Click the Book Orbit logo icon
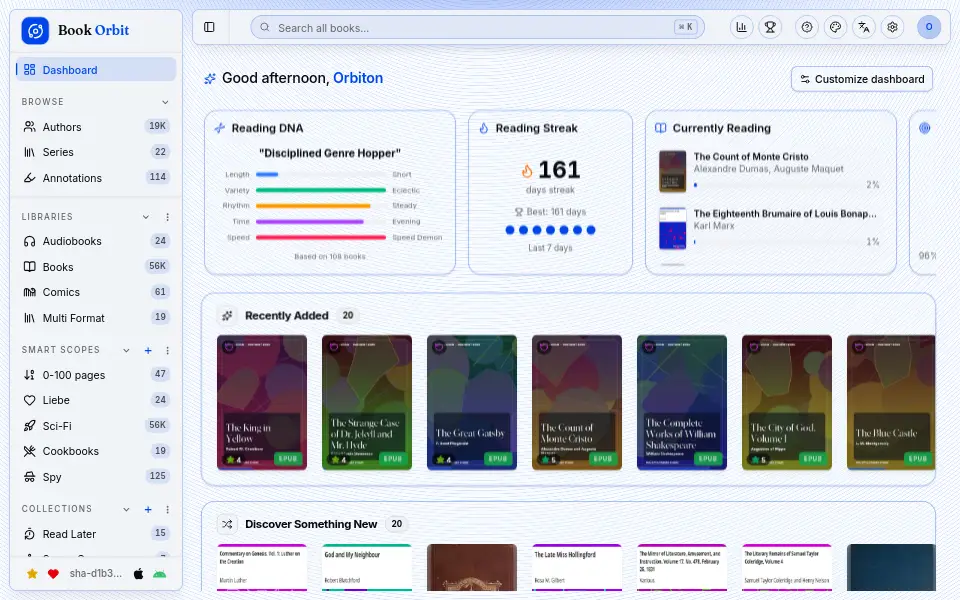Image resolution: width=960 pixels, height=600 pixels. 35,30
